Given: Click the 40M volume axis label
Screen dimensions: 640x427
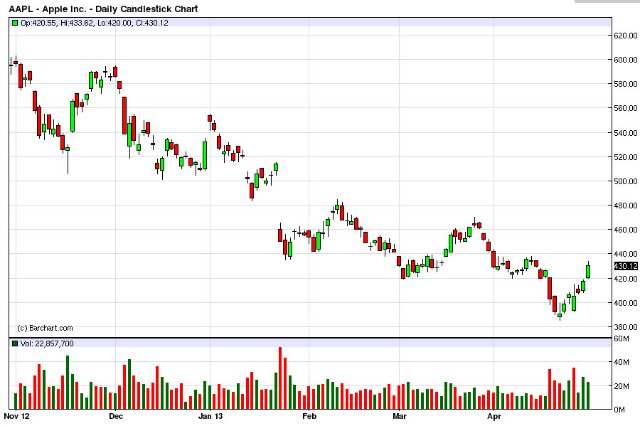Looking at the screenshot, I should (621, 362).
